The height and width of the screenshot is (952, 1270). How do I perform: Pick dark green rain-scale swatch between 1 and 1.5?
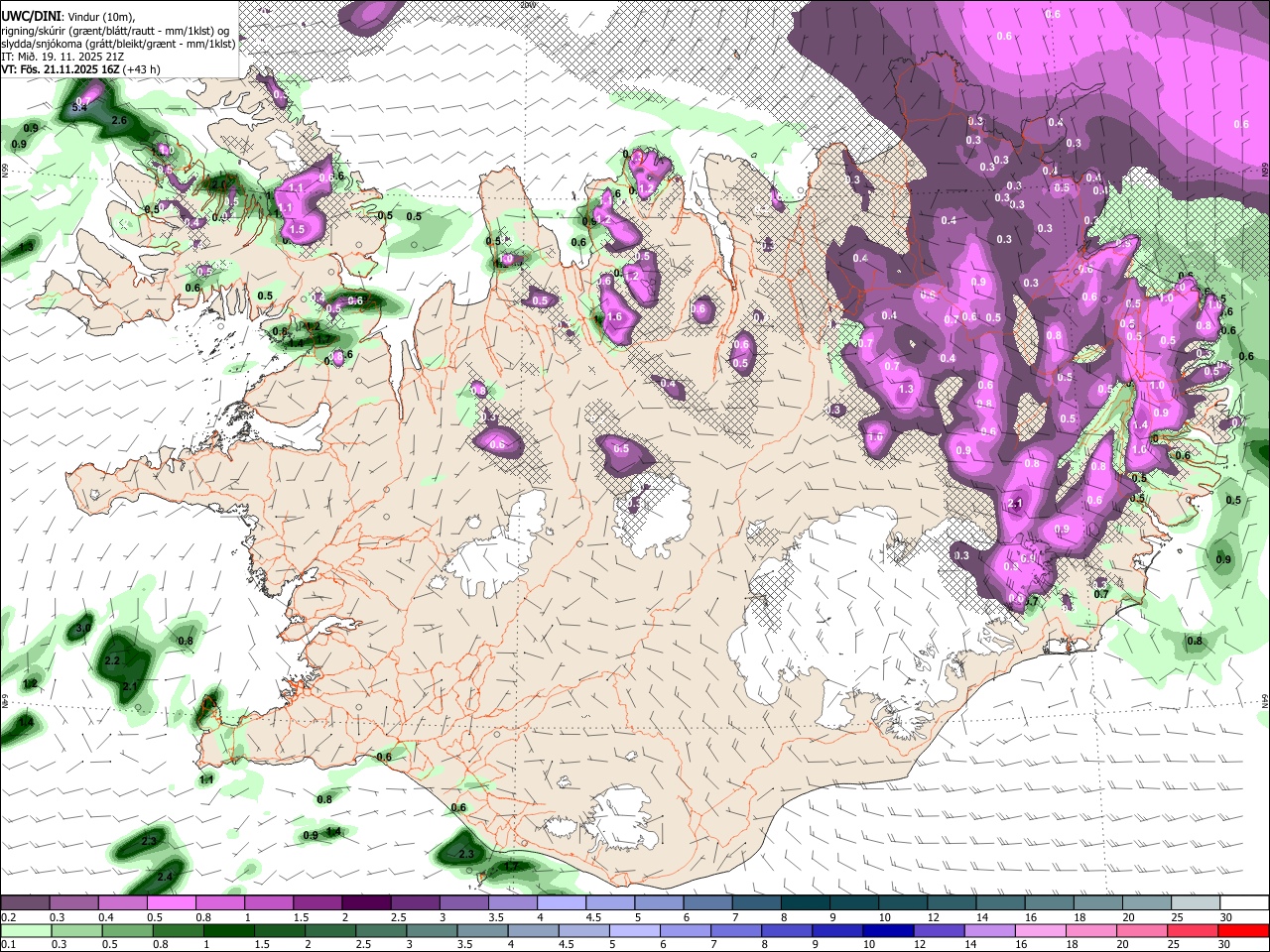coord(229,930)
